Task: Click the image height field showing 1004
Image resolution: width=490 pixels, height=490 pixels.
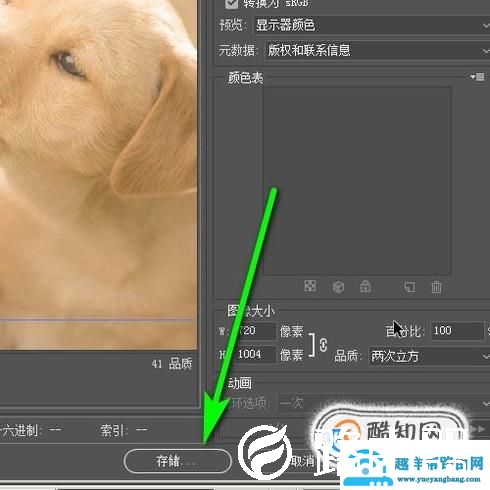Action: (254, 354)
